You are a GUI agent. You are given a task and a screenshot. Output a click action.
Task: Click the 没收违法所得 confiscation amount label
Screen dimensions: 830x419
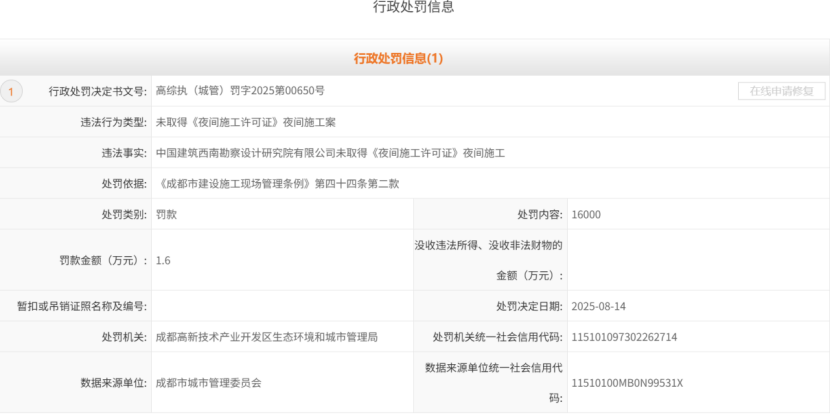[x=489, y=245]
